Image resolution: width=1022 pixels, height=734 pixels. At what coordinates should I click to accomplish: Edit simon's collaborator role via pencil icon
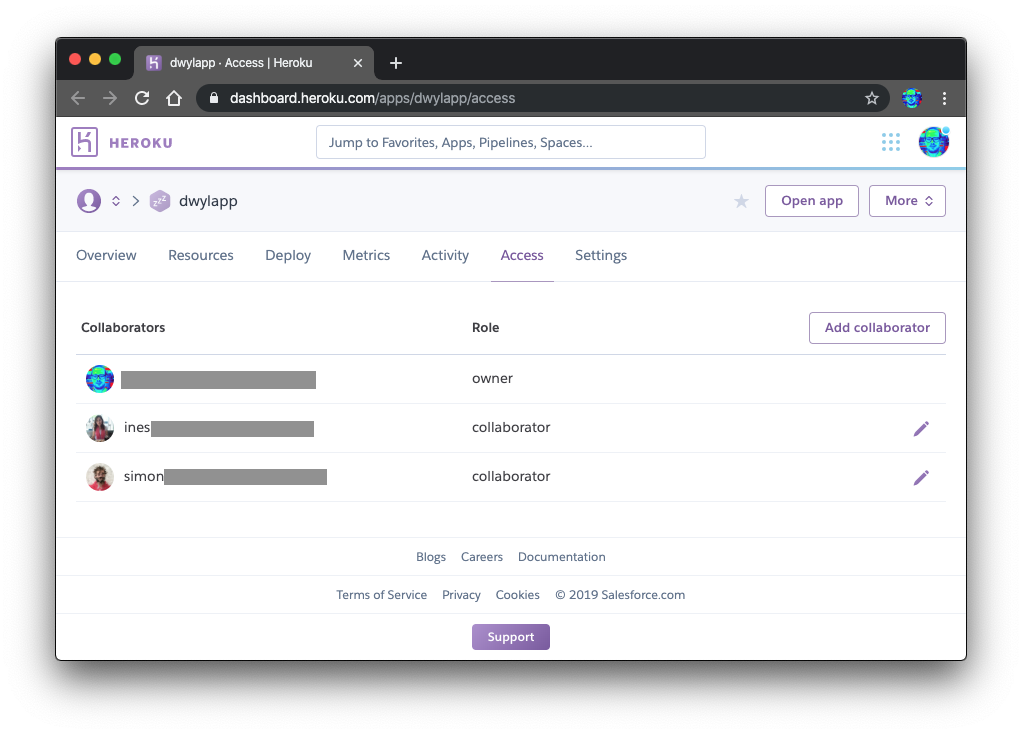[921, 477]
